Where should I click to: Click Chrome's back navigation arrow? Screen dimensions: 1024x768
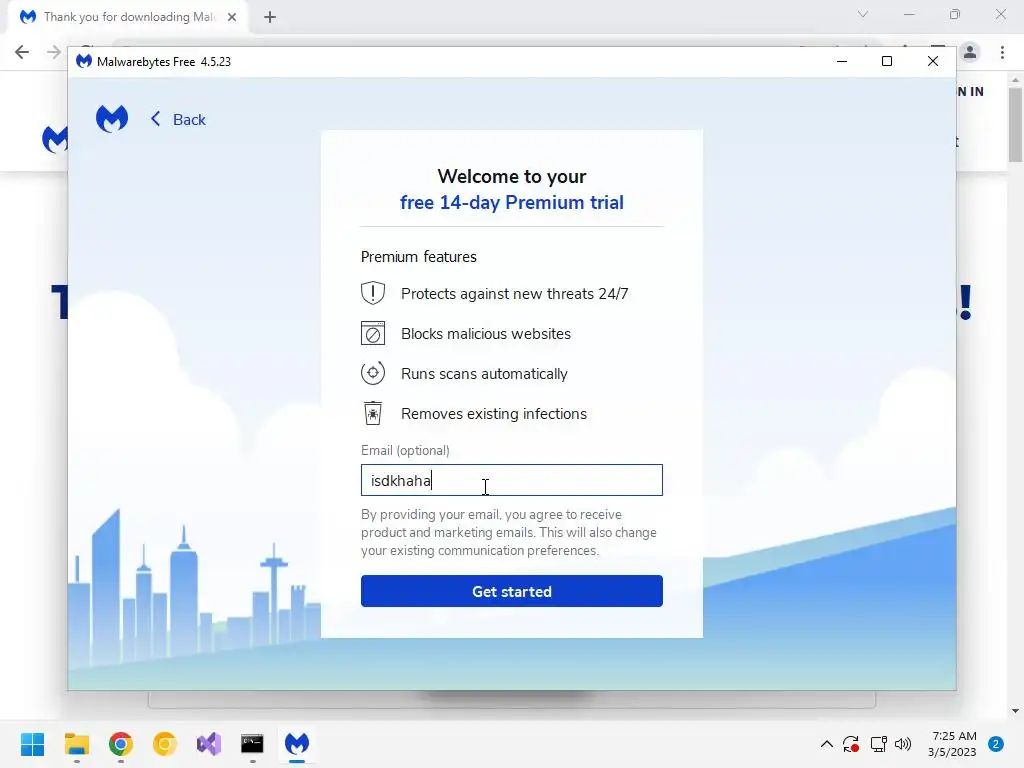coord(22,52)
